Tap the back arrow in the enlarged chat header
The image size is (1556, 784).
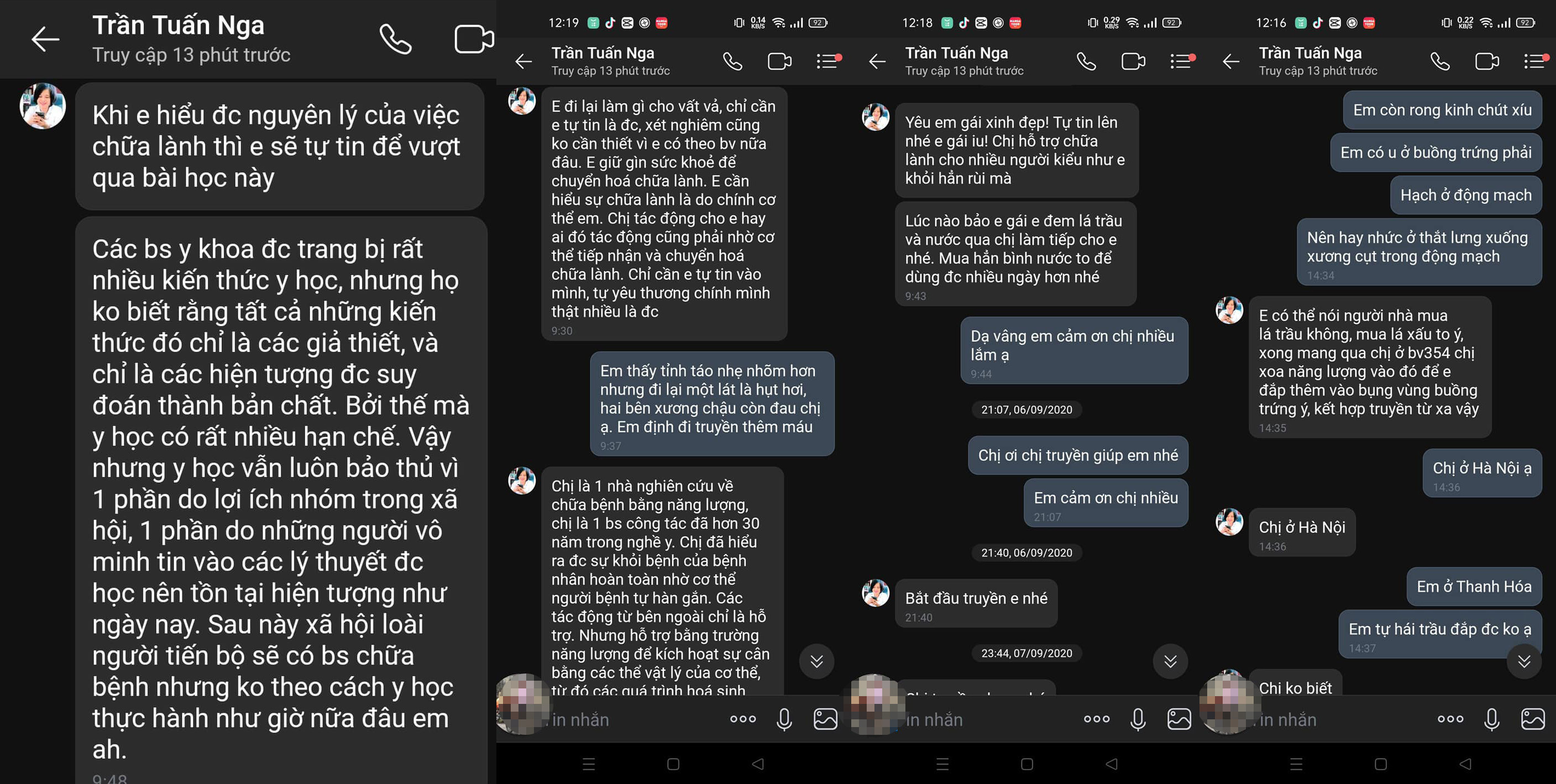coord(45,39)
